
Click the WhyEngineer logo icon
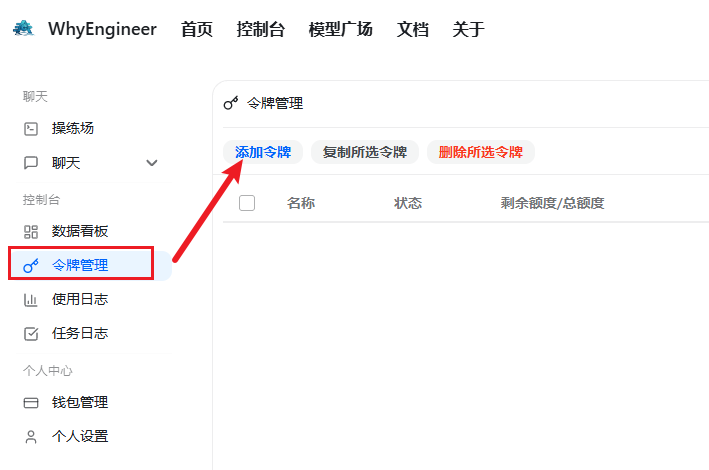(24, 28)
